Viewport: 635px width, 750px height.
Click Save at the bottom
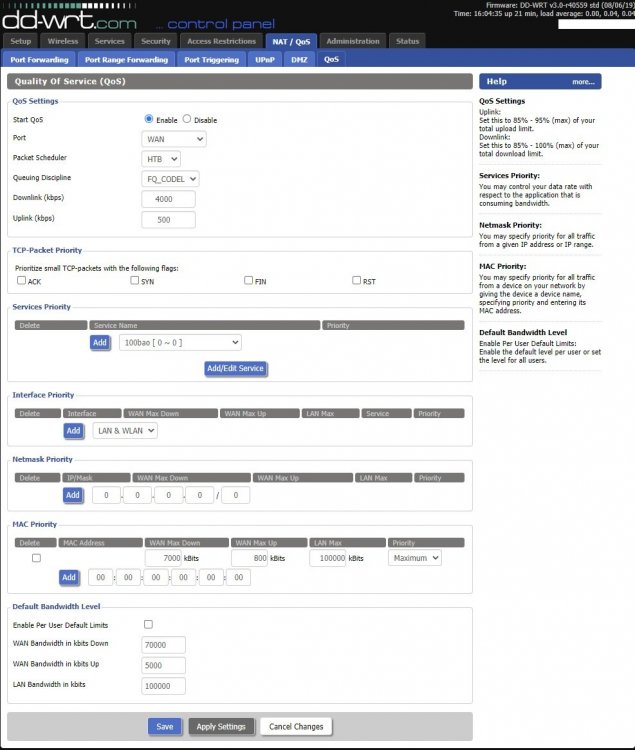coord(165,726)
